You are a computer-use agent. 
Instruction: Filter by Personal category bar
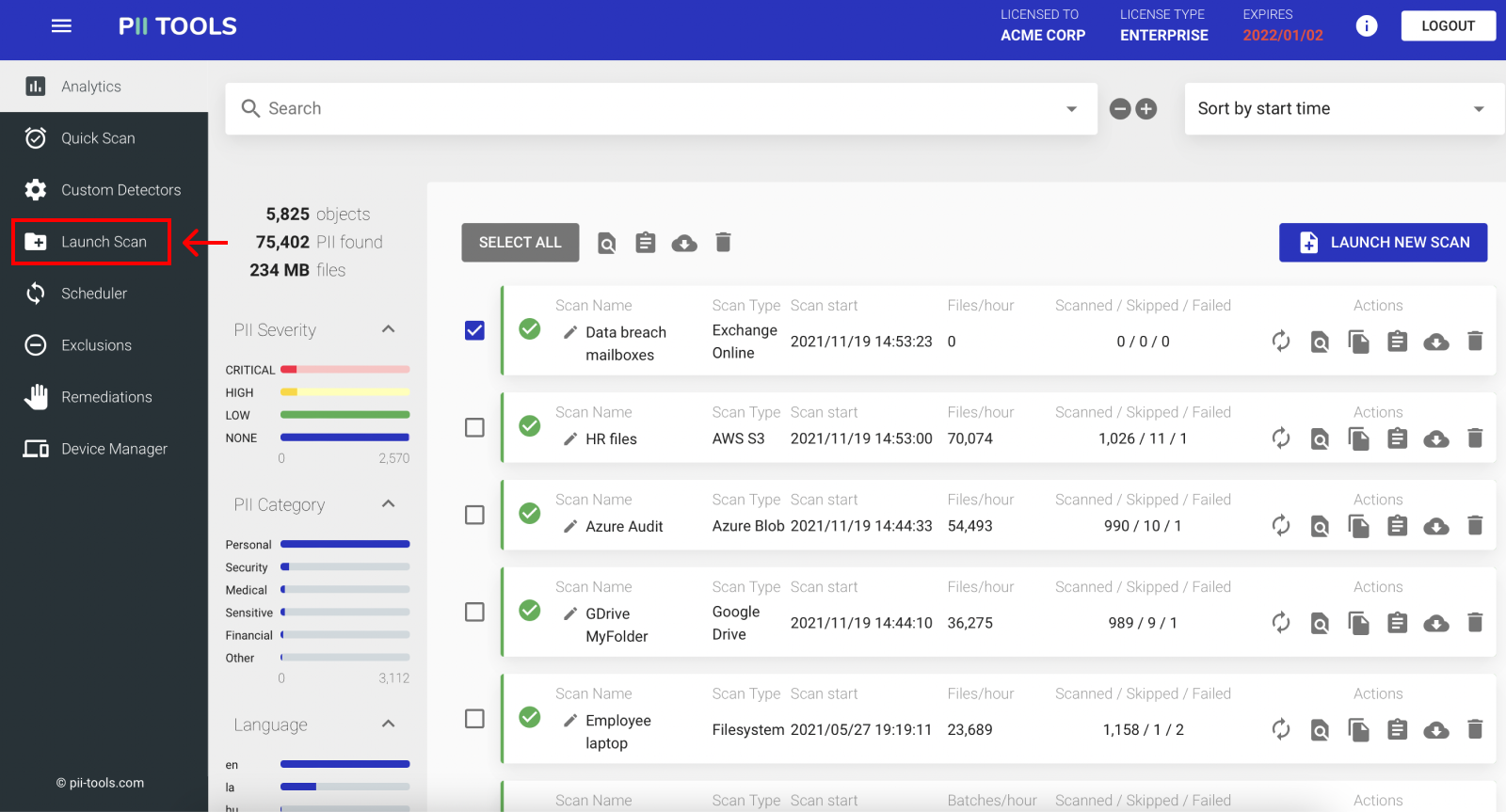[344, 545]
